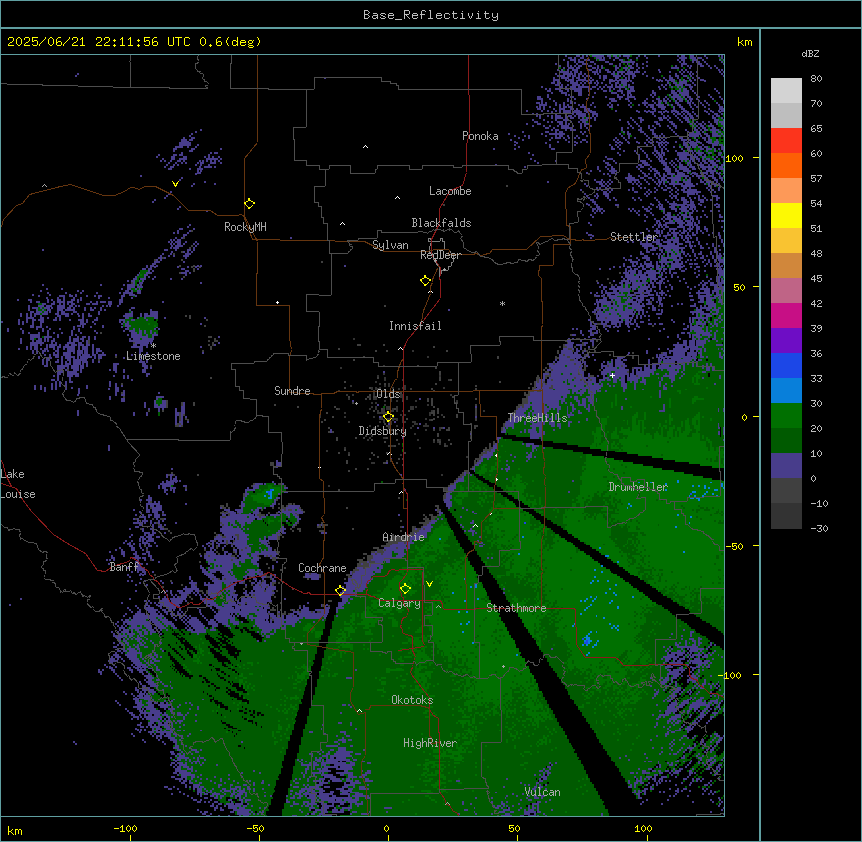Viewport: 862px width, 842px height.
Task: Click the Strathmore town label
Action: pos(516,608)
